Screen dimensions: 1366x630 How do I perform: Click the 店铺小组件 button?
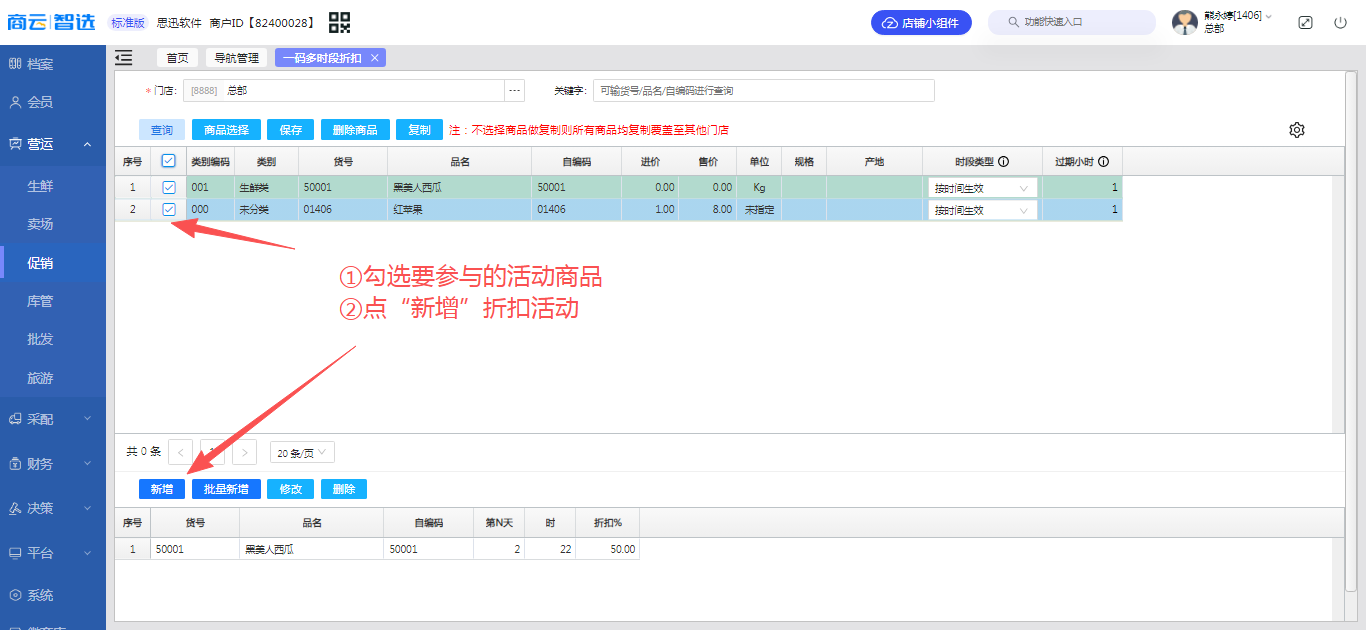tap(921, 22)
